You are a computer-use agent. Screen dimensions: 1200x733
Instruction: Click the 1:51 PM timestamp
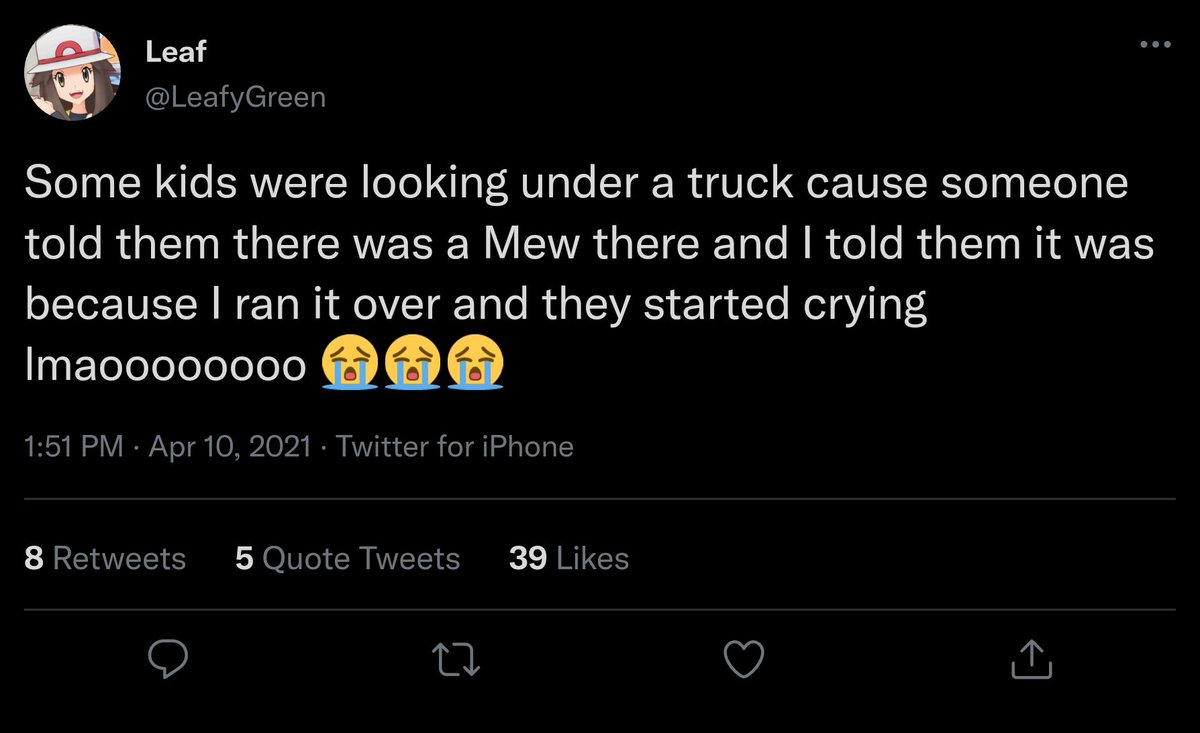tap(73, 446)
